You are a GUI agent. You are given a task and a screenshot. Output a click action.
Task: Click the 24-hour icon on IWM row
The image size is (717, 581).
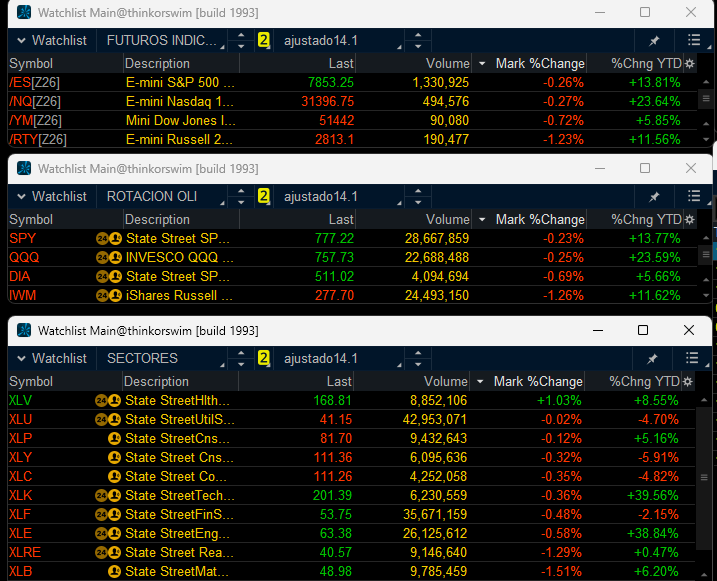(102, 295)
